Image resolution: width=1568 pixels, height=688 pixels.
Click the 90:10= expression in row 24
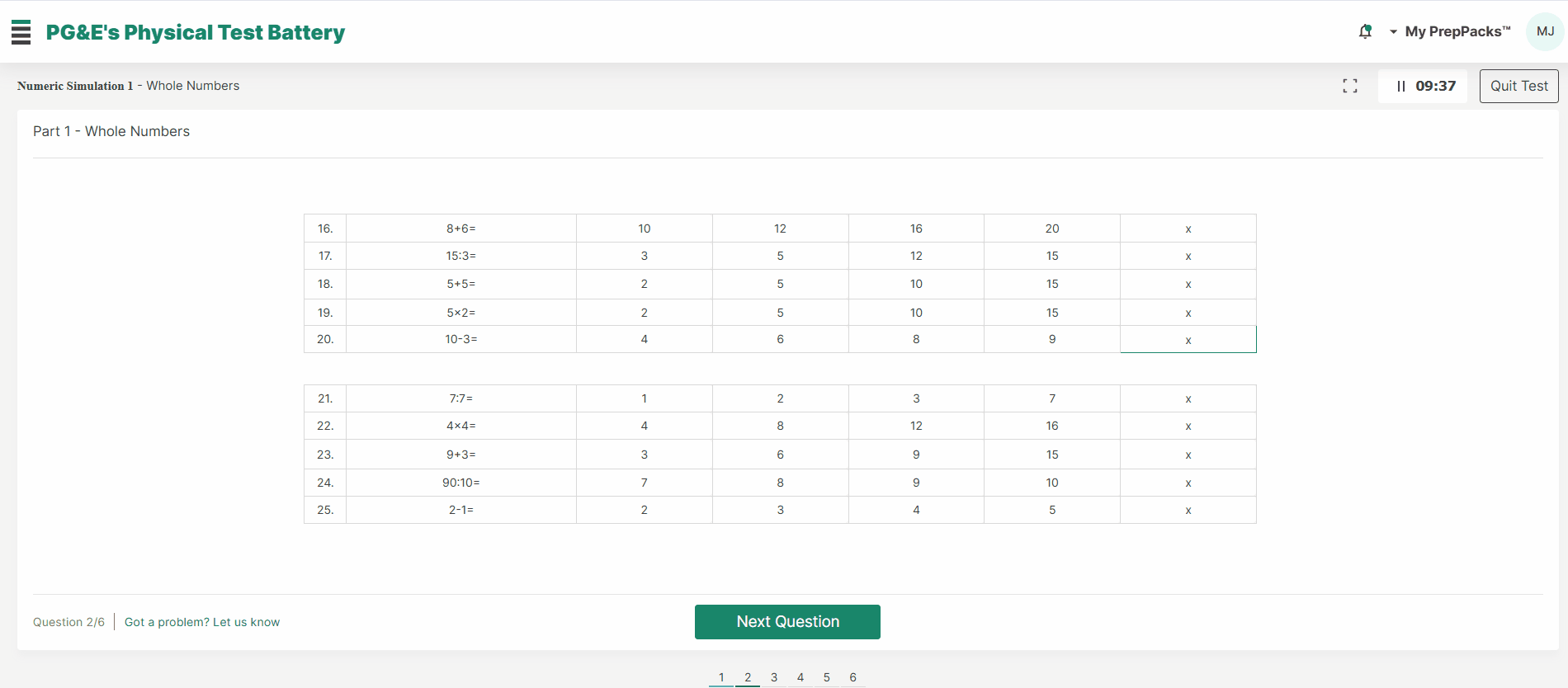pos(461,483)
